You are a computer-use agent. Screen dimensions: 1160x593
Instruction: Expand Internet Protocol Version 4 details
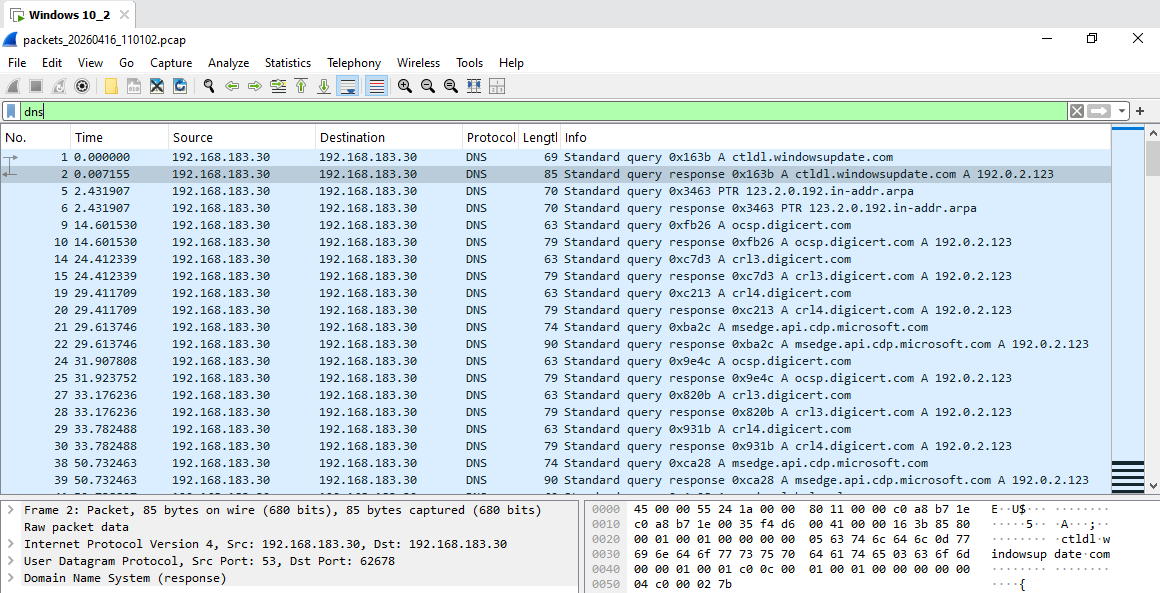click(11, 544)
